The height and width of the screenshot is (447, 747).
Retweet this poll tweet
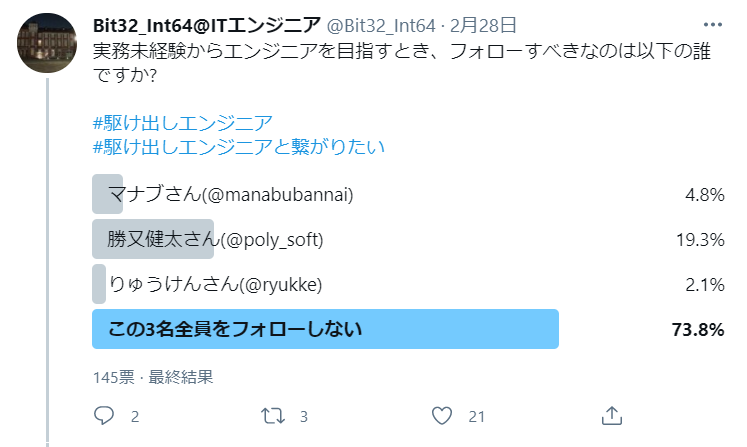click(273, 416)
